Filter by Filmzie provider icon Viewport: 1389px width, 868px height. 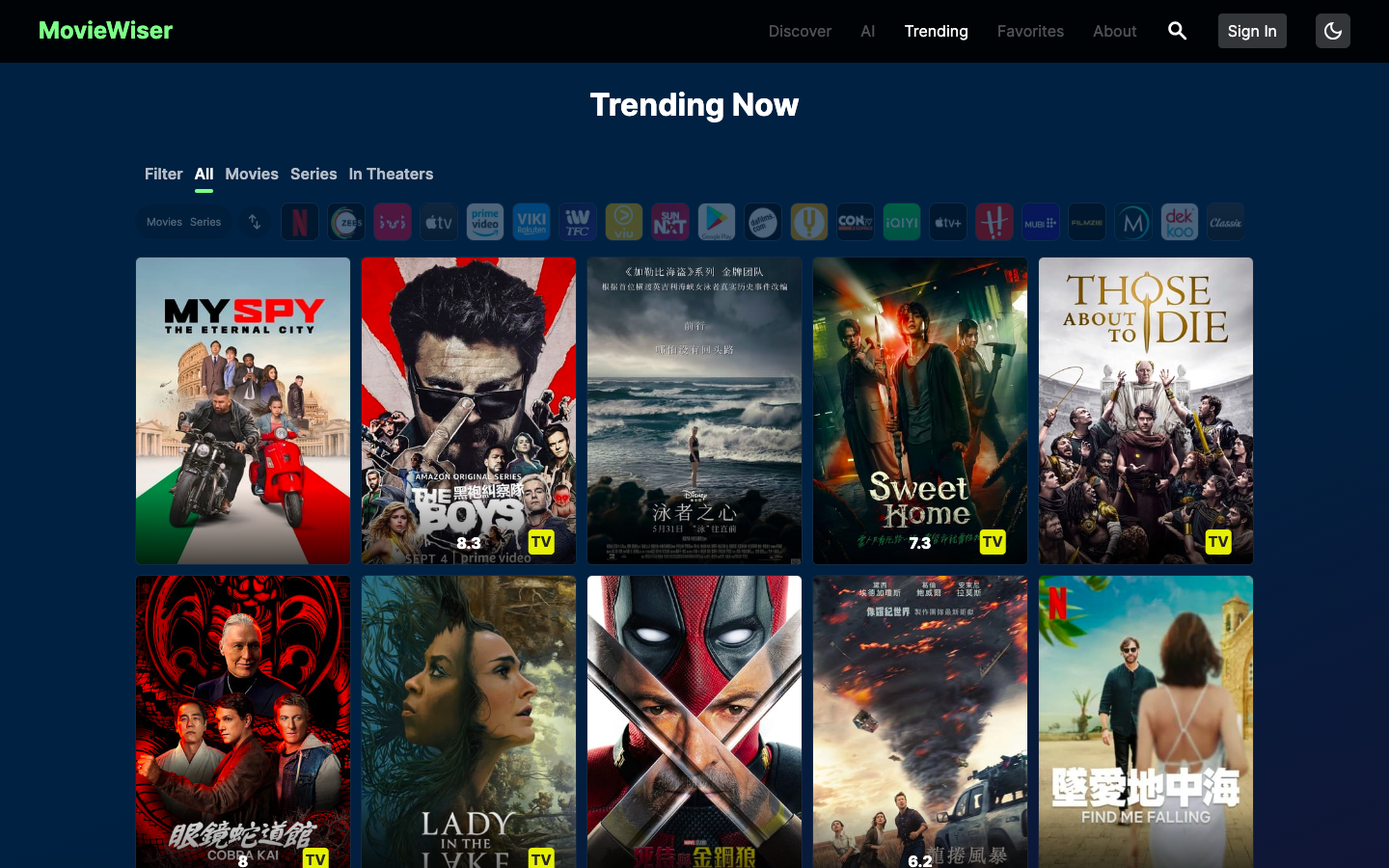coord(1087,223)
